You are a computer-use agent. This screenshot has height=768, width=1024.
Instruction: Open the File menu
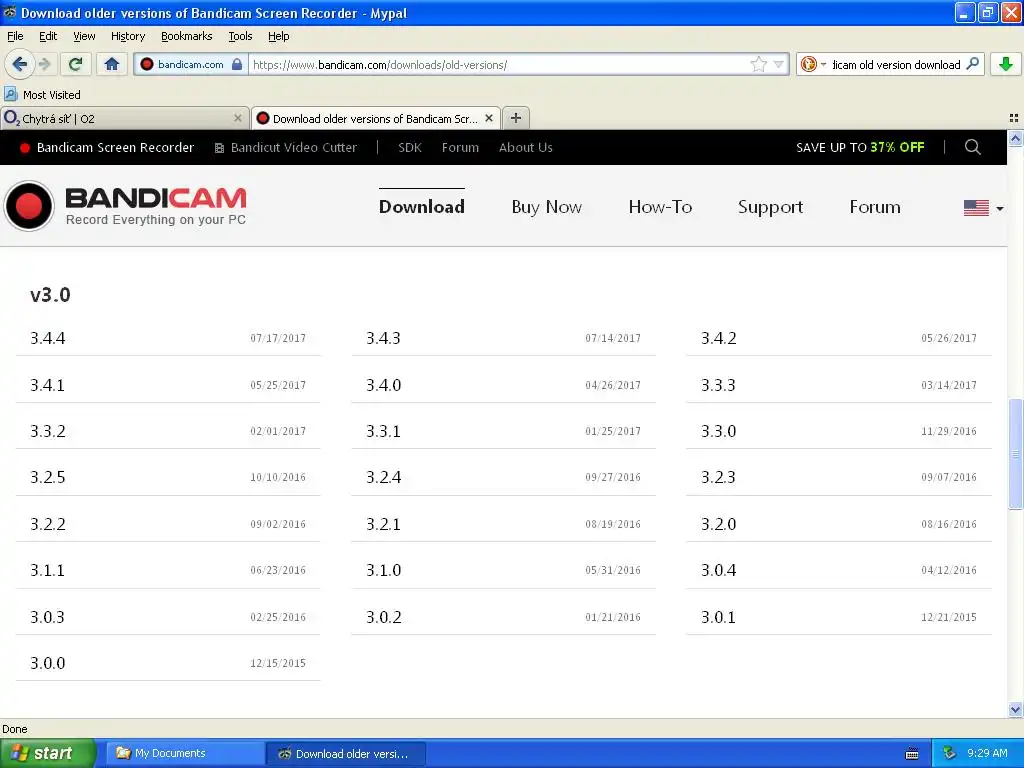click(15, 36)
